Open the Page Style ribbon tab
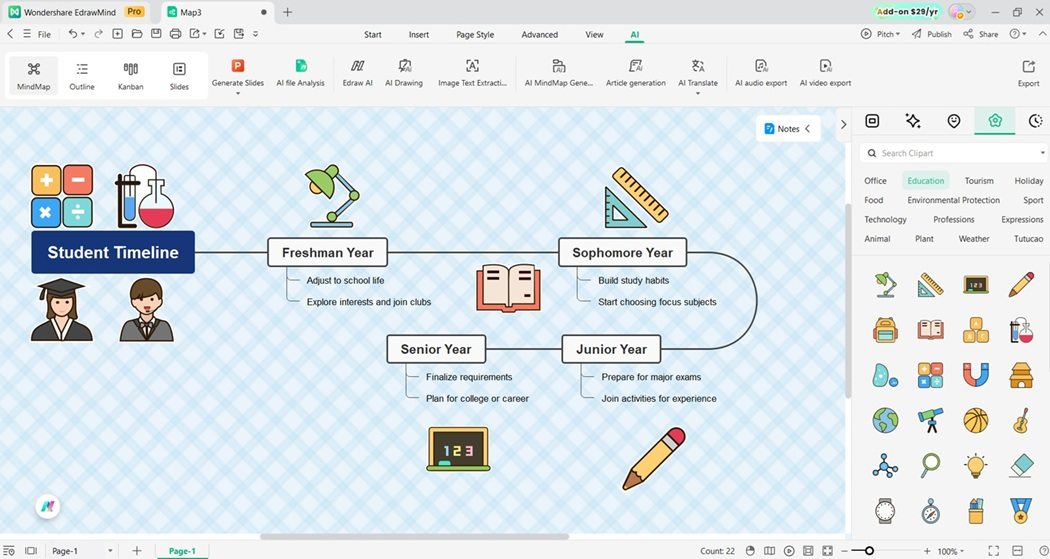Viewport: 1050px width, 559px height. 475,34
